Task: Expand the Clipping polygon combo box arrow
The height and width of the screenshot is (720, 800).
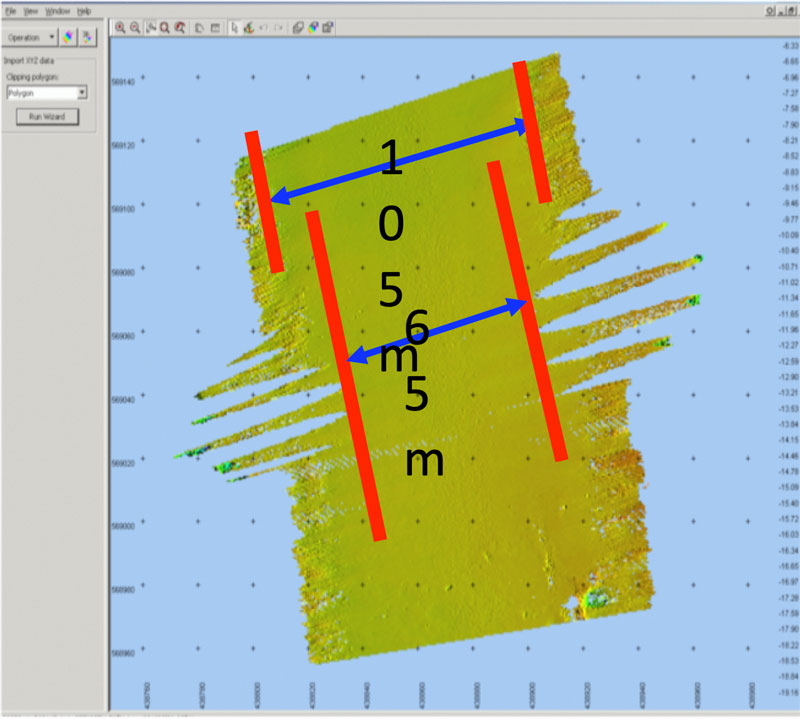Action: point(82,92)
